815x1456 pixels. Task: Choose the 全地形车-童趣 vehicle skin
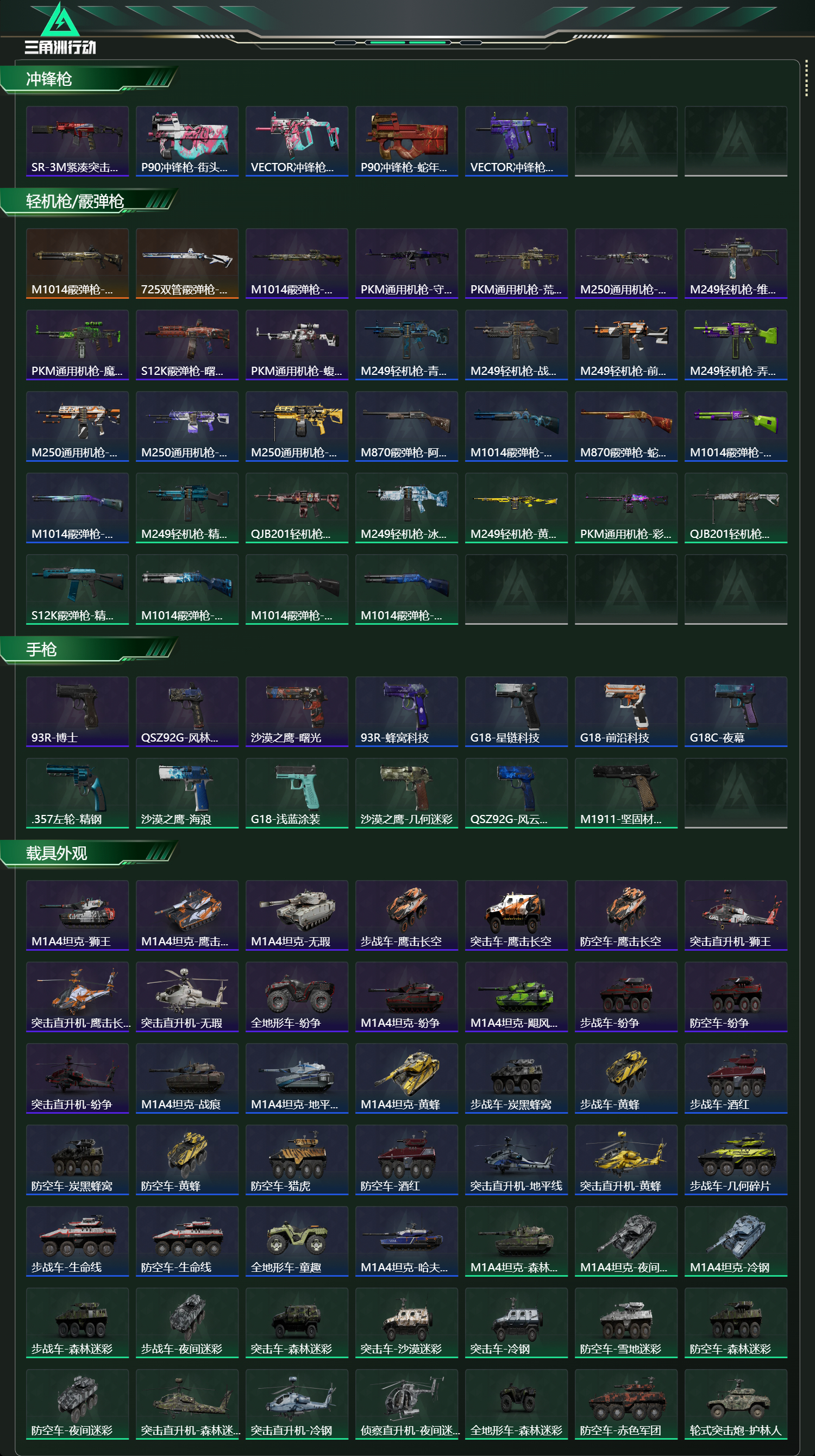(297, 1241)
